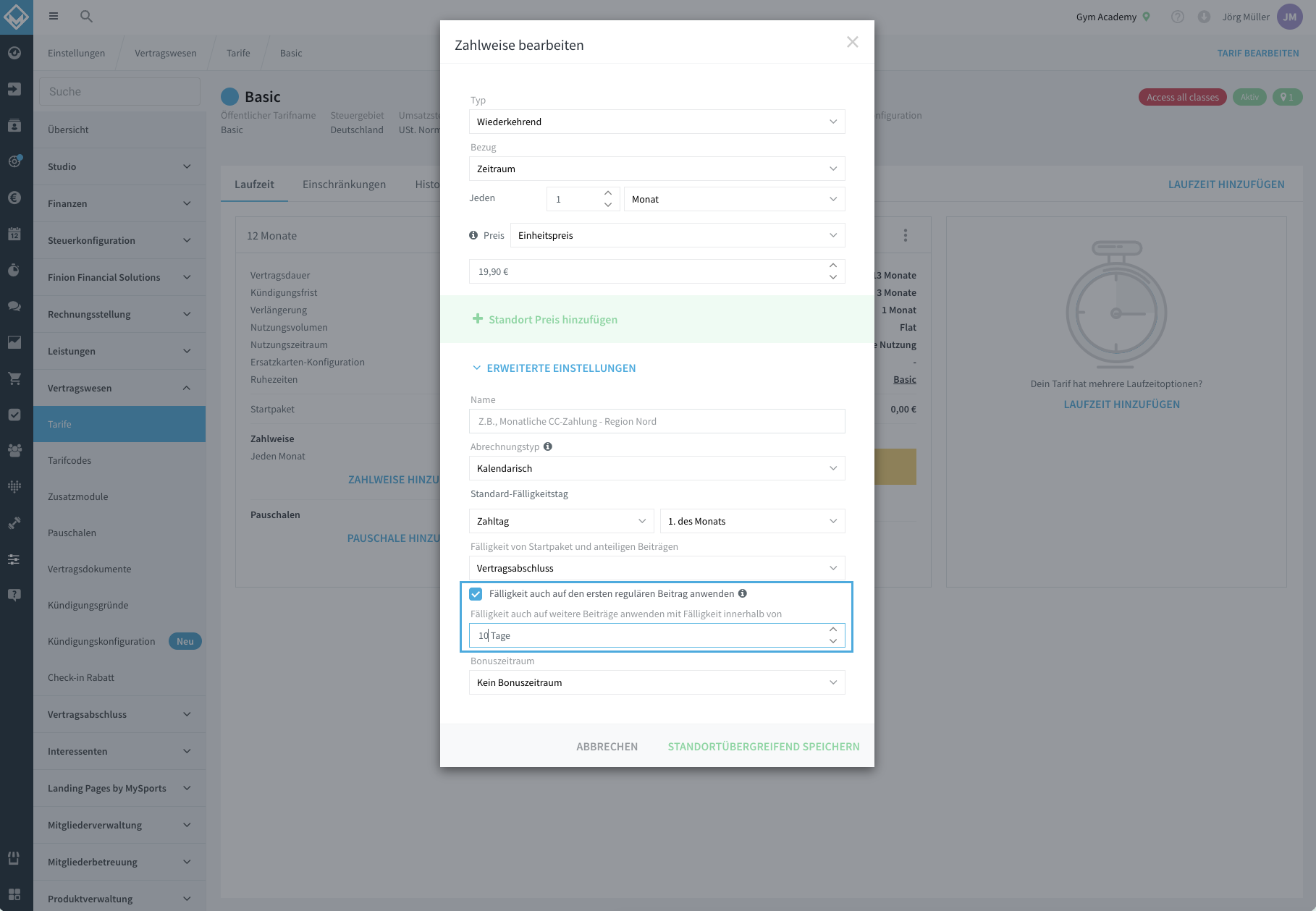The image size is (1316, 911).
Task: Click the Name input field in the dialog
Action: [657, 421]
